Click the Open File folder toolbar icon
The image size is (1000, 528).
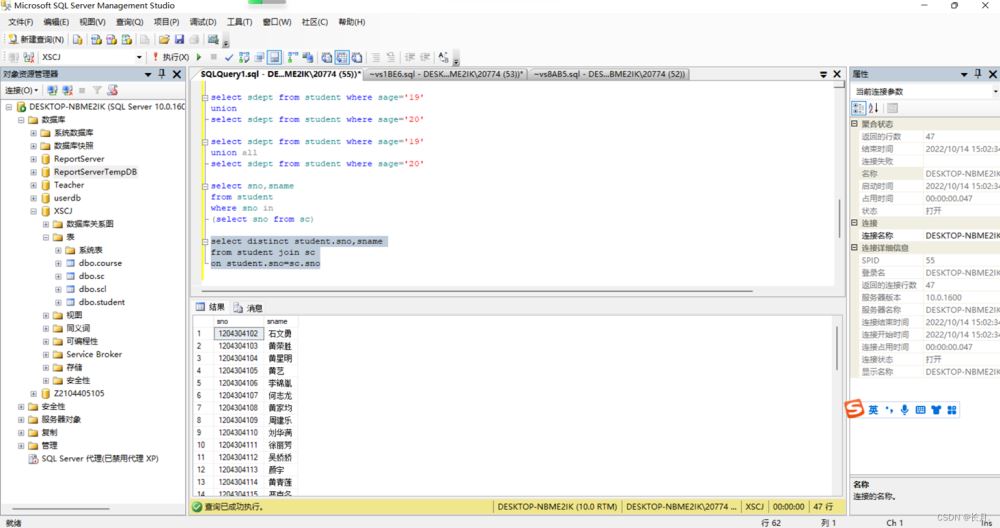tap(164, 40)
